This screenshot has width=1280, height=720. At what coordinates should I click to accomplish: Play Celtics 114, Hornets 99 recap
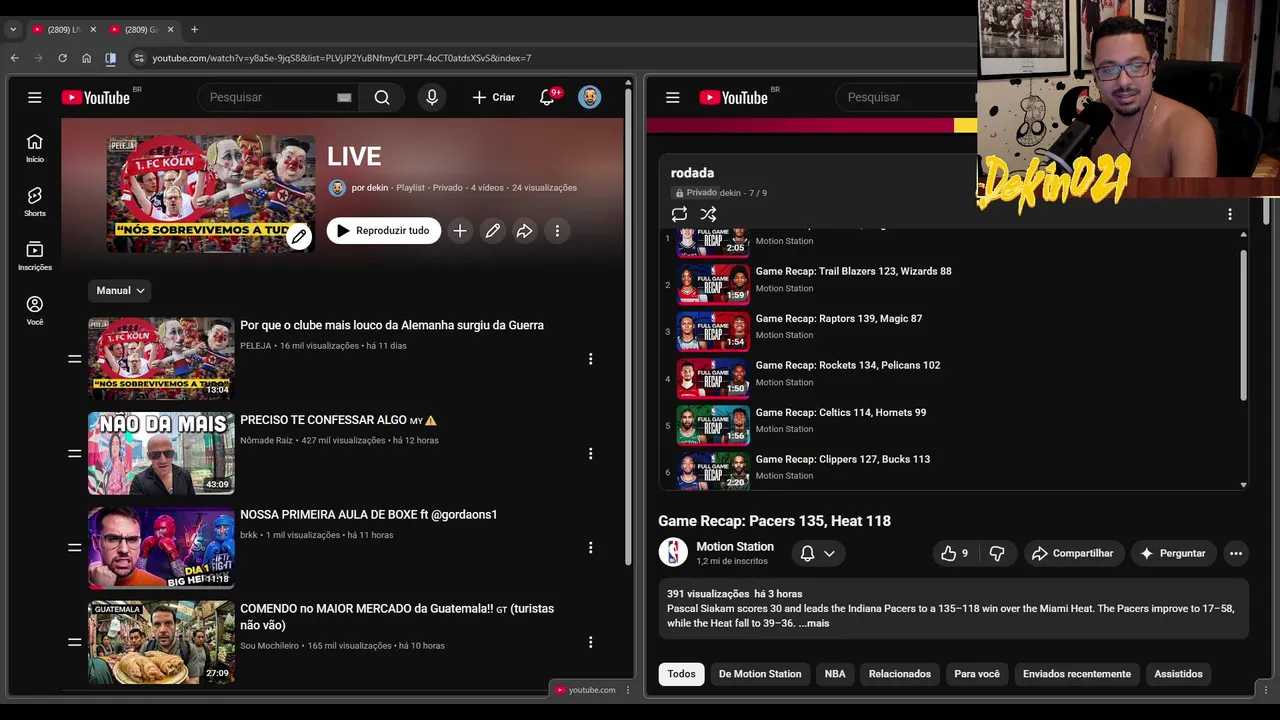840,412
